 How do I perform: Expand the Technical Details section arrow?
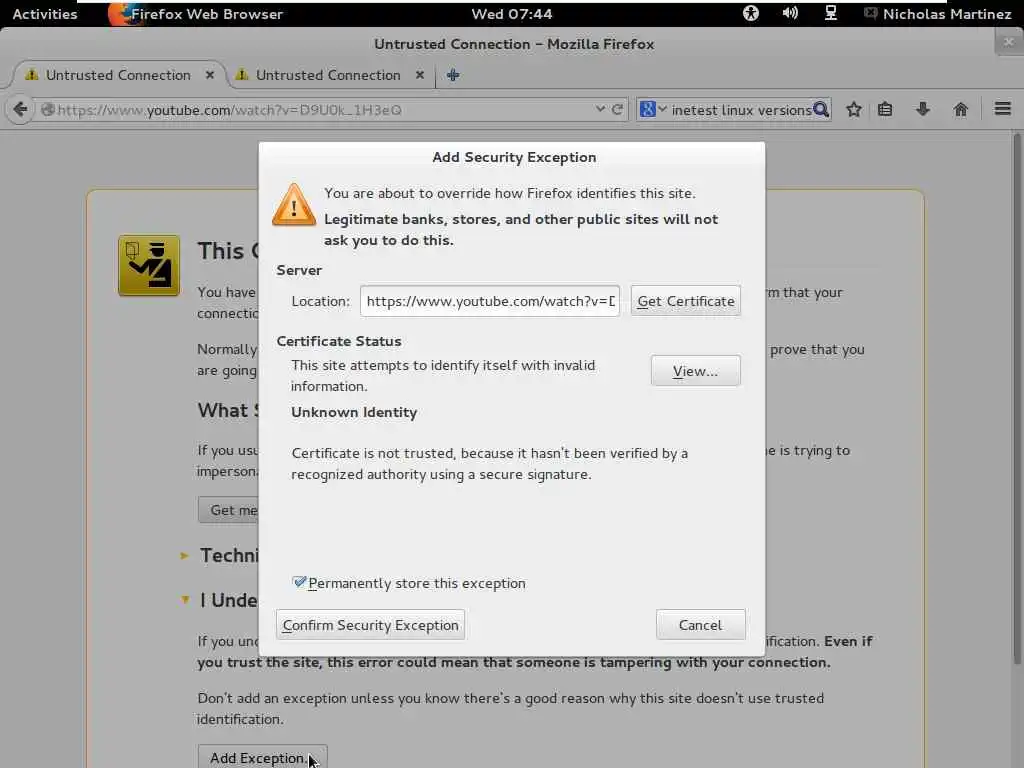(184, 556)
